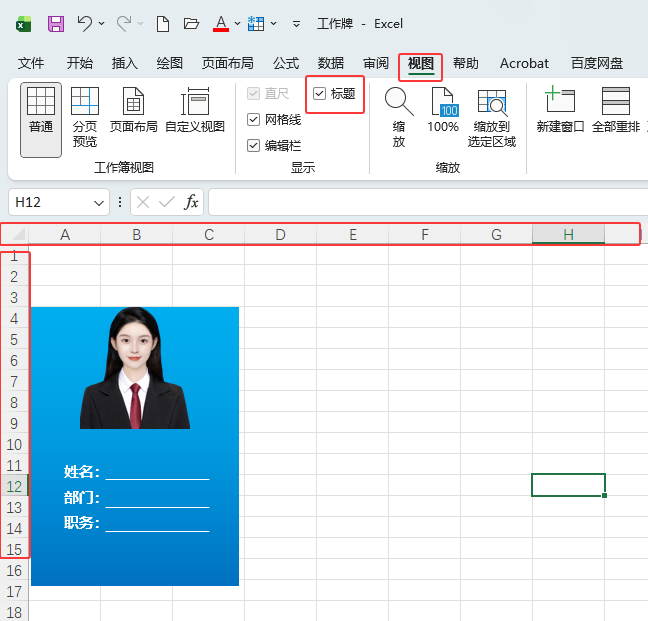Reset zoom to 100%
Viewport: 648px width, 621px height.
[x=443, y=109]
